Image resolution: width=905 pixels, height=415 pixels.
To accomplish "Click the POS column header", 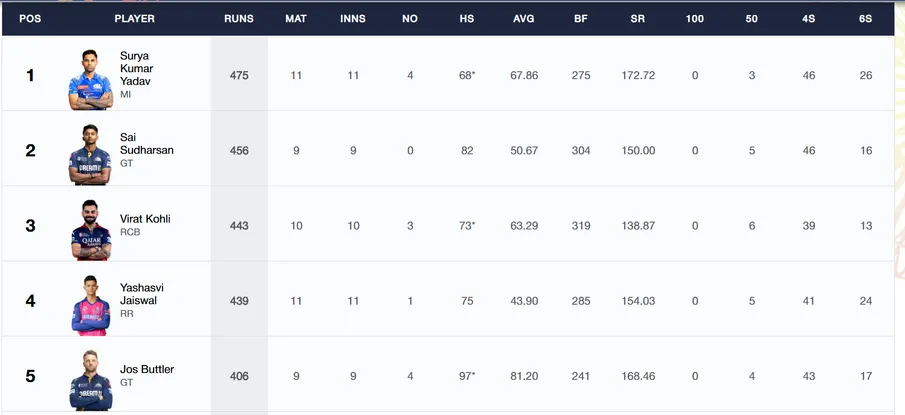I will (30, 18).
